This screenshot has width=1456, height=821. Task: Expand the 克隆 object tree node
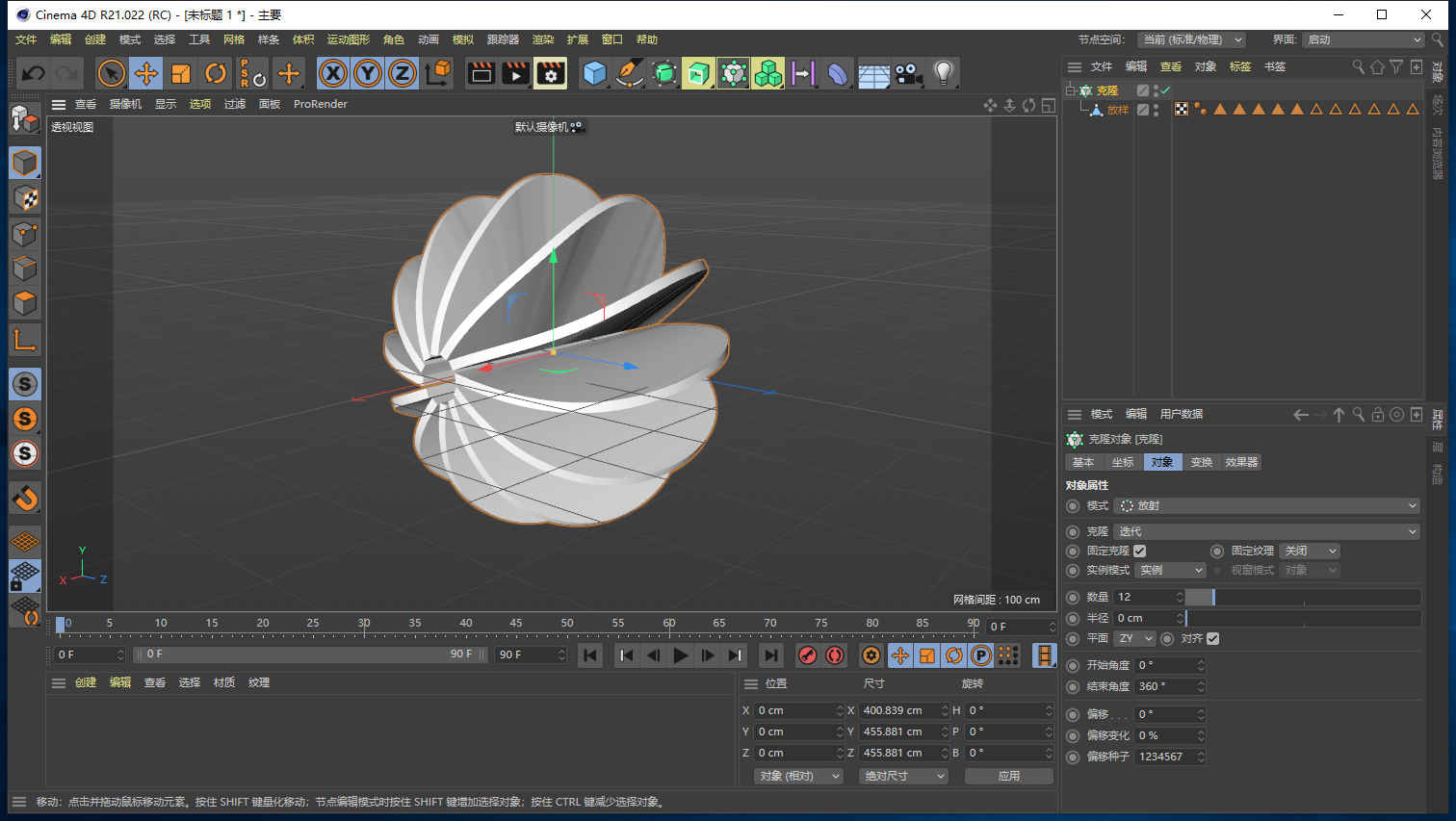(x=1070, y=90)
